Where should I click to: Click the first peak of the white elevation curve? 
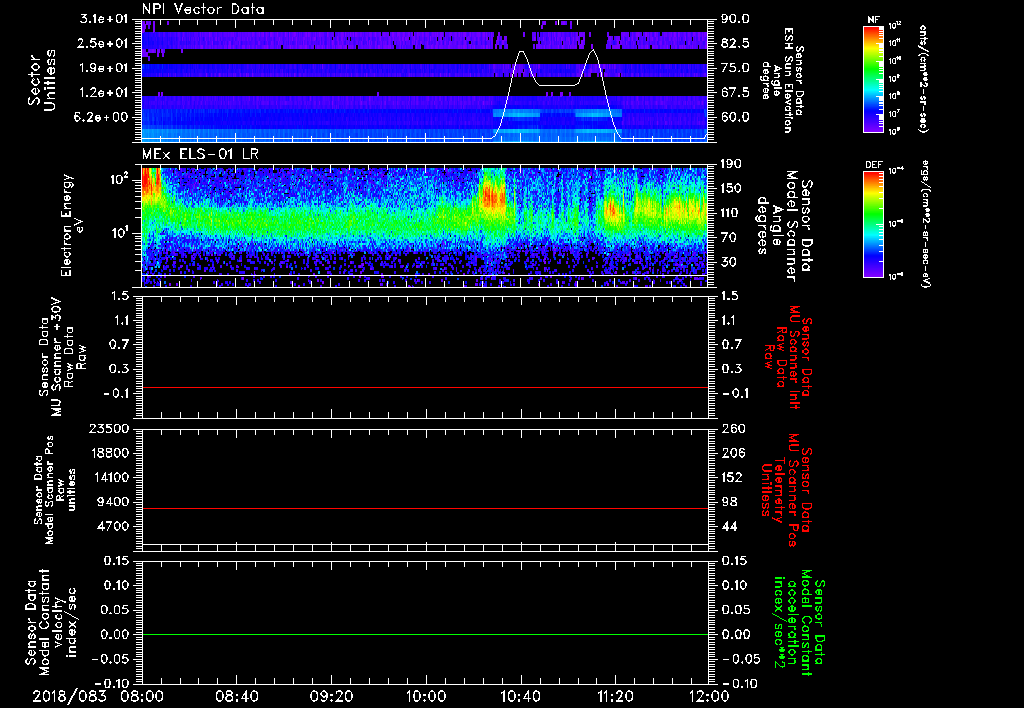tap(521, 51)
